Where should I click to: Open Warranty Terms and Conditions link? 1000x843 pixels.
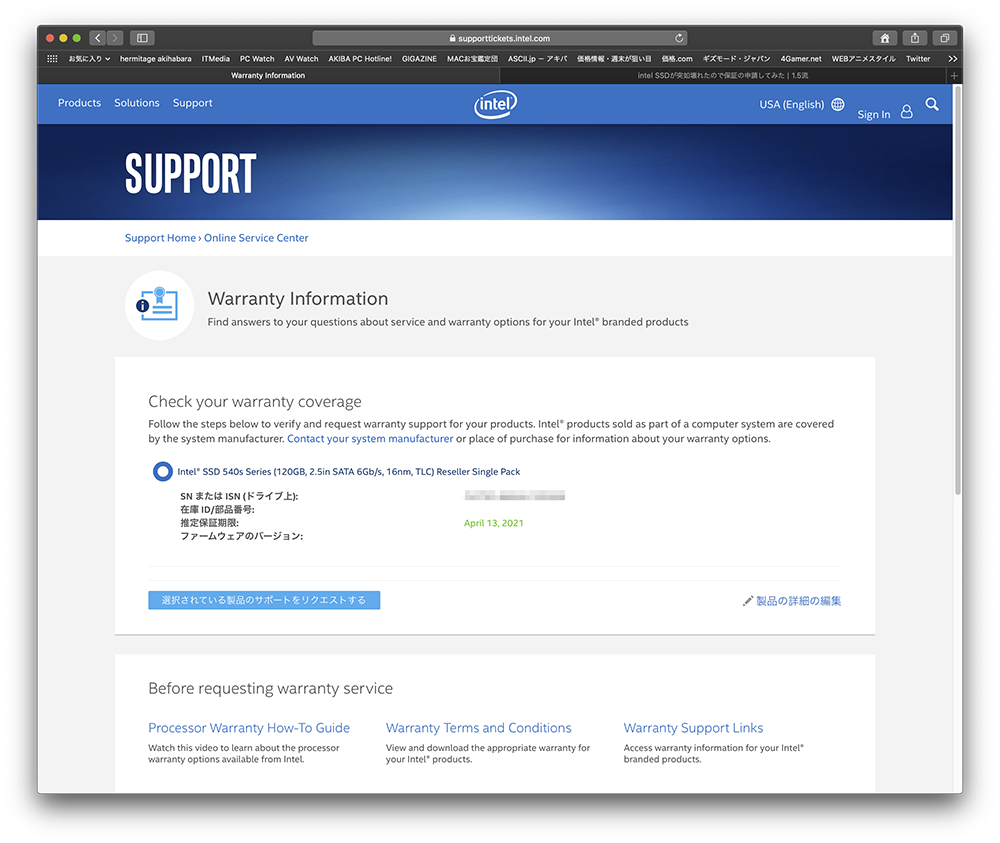tap(478, 728)
